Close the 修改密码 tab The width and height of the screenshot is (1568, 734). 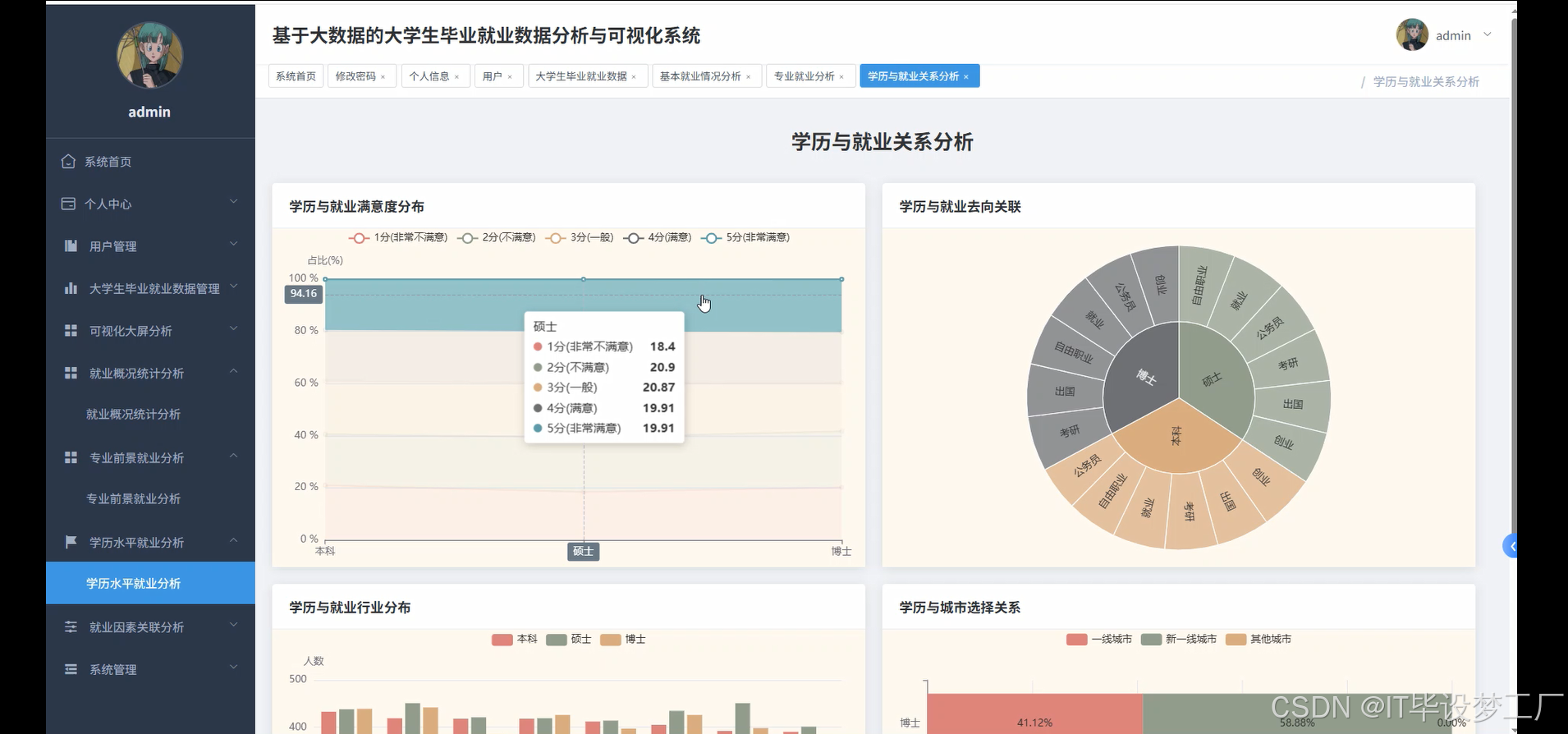click(383, 76)
